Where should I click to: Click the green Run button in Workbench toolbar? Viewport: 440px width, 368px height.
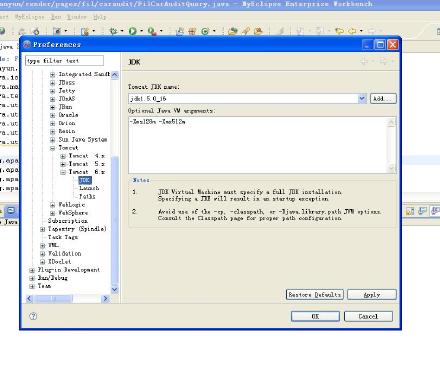pos(133,31)
